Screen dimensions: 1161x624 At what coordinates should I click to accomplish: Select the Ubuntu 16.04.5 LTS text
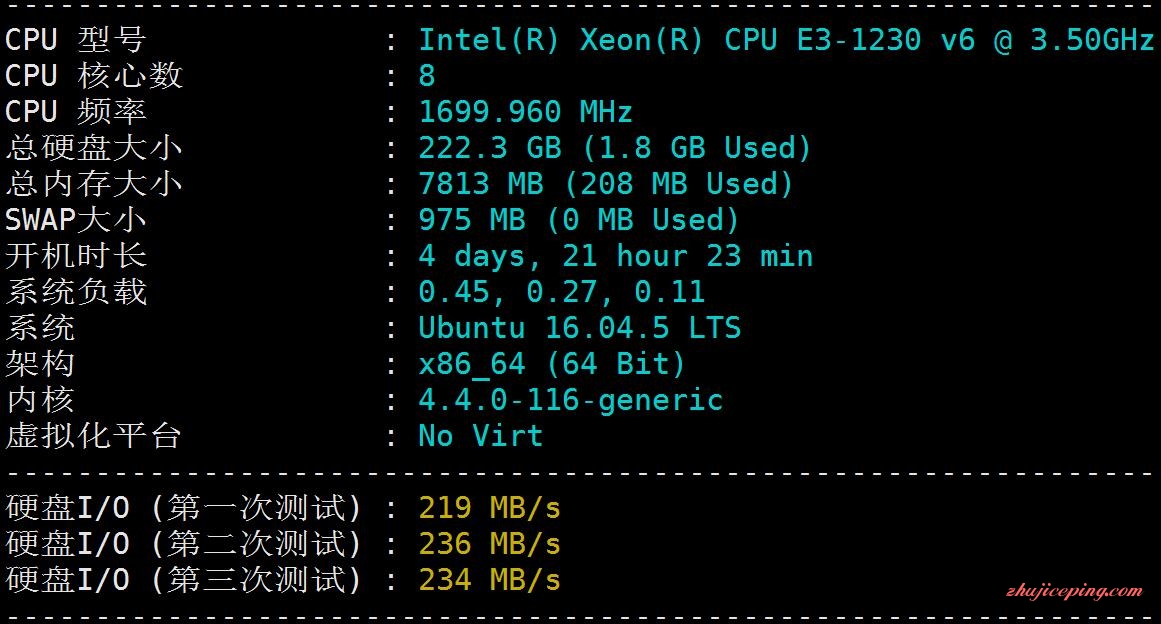580,328
